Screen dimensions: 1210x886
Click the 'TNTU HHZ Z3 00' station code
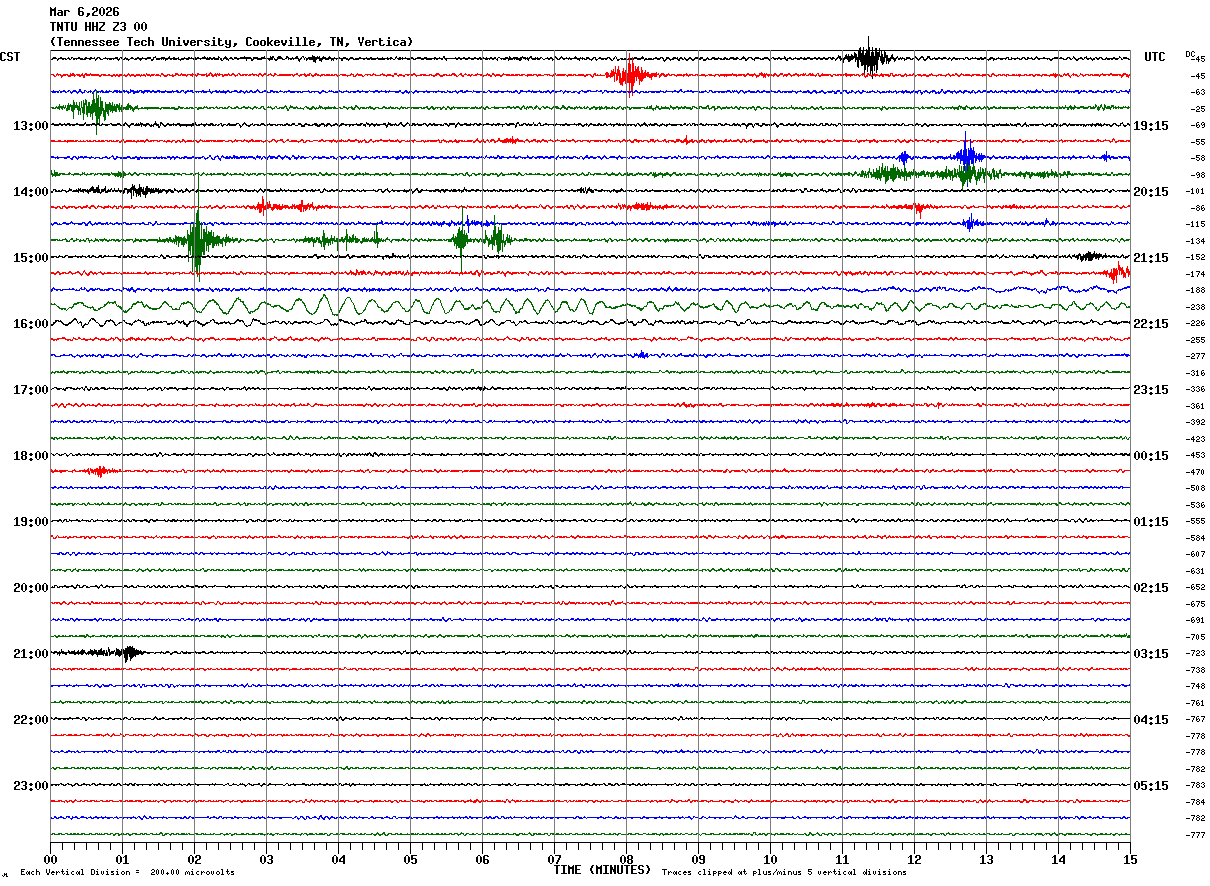pyautogui.click(x=98, y=27)
